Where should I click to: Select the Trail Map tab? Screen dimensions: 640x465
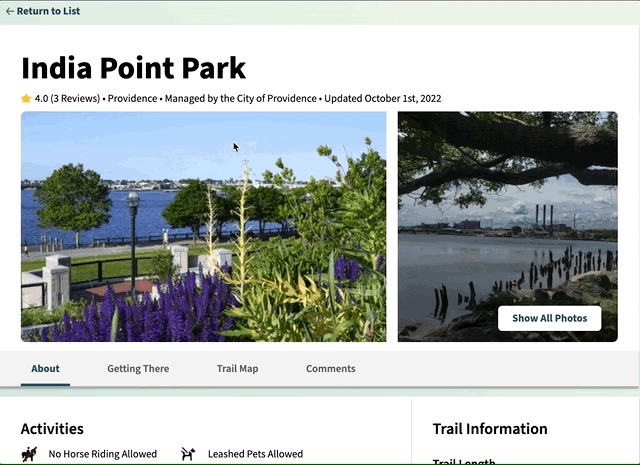pyautogui.click(x=237, y=368)
